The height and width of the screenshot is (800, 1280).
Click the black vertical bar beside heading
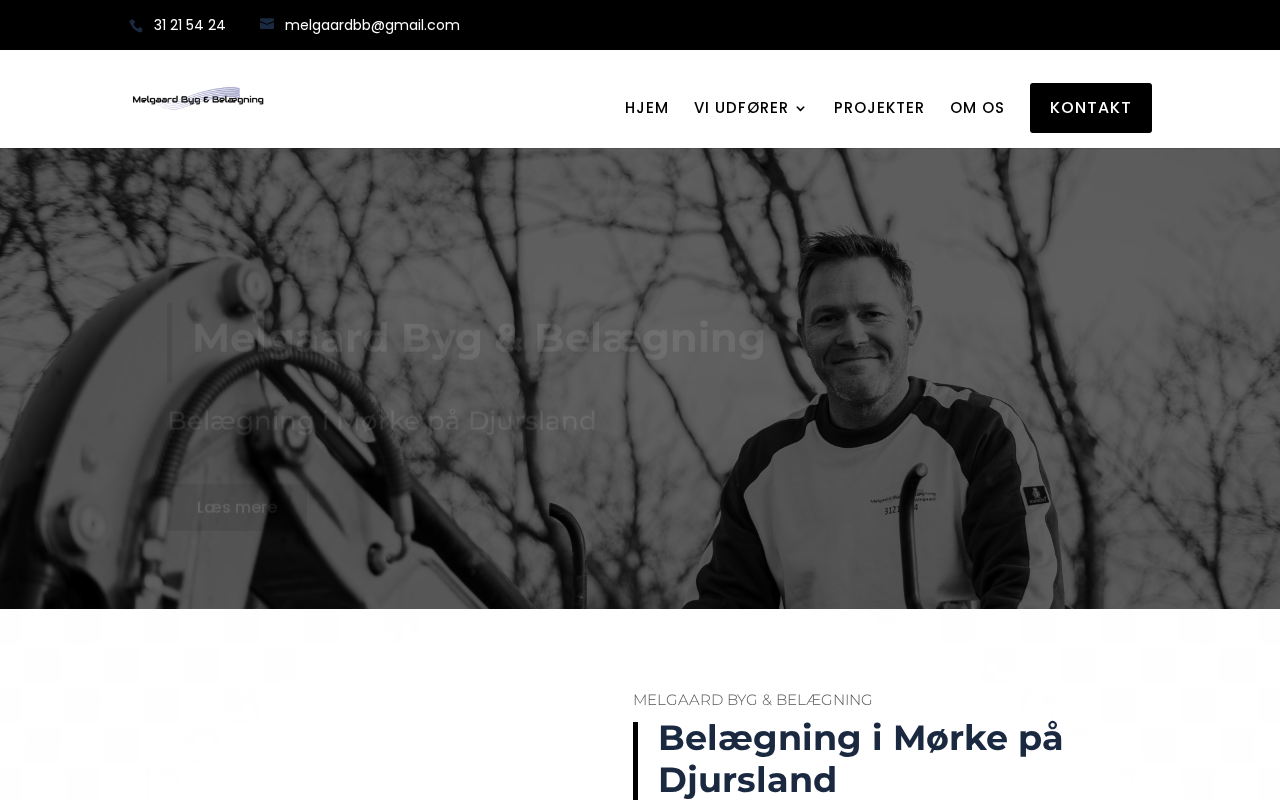635,761
